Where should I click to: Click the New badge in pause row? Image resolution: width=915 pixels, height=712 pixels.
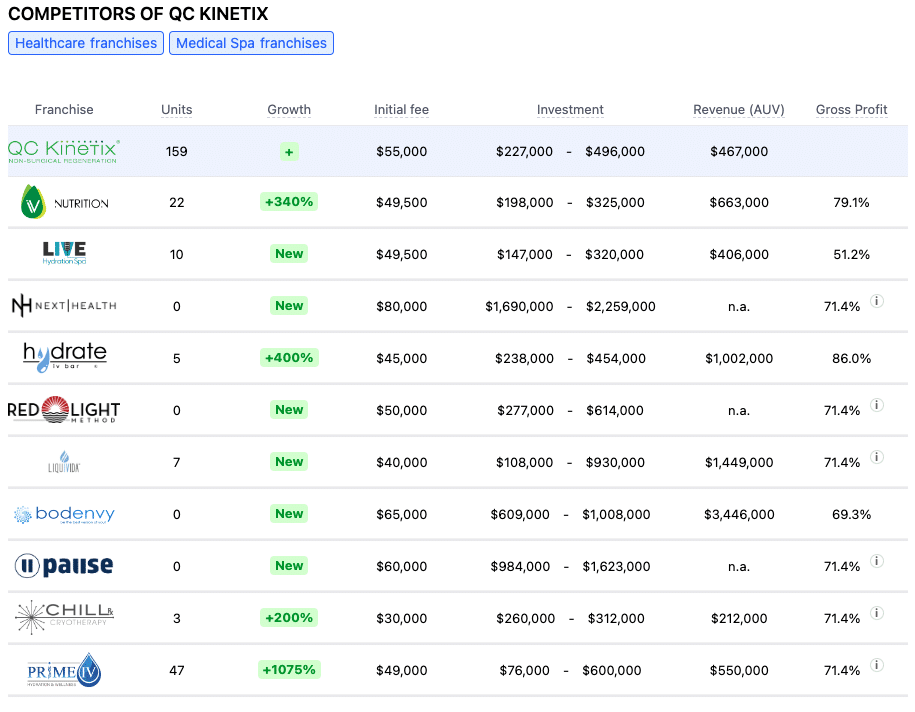click(289, 566)
